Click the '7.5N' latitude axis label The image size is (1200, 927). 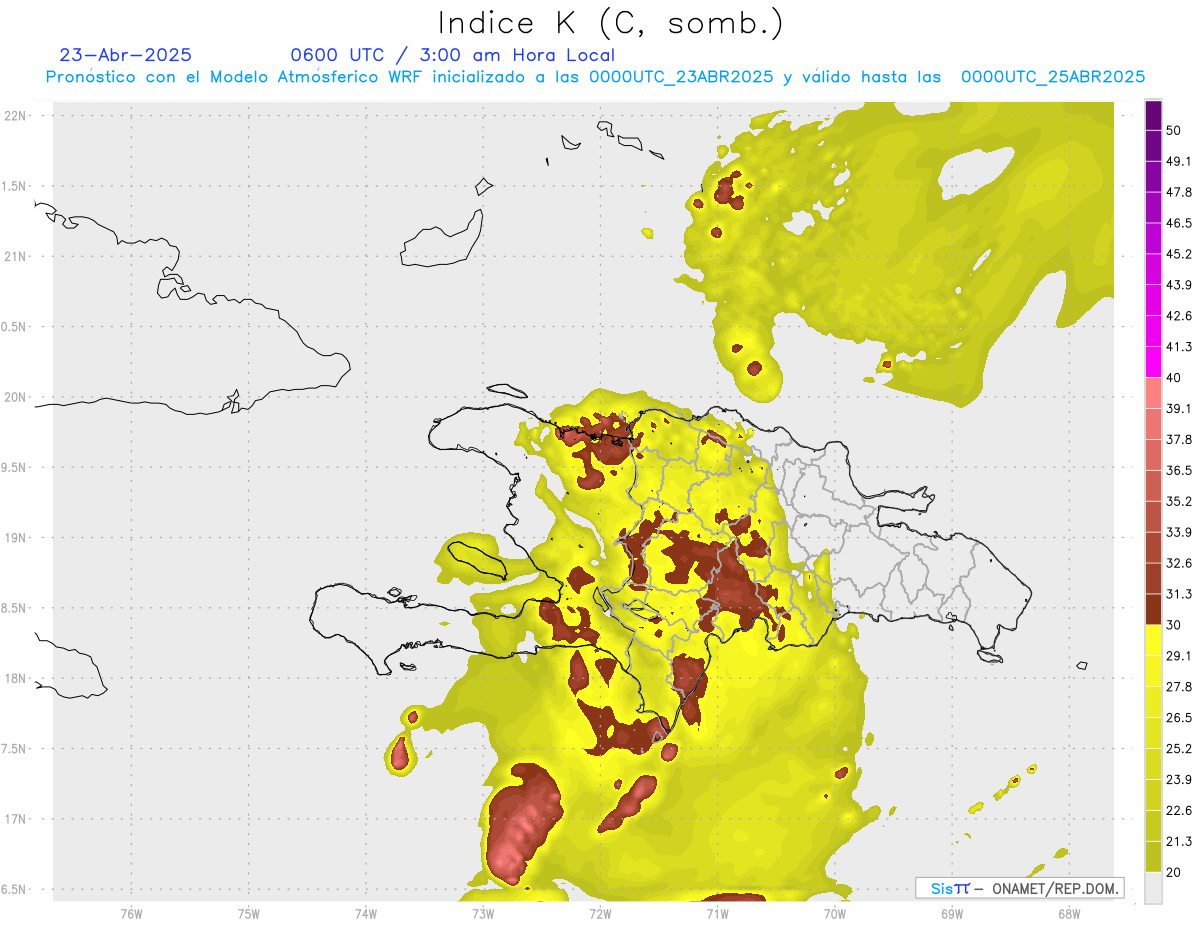click(x=15, y=749)
